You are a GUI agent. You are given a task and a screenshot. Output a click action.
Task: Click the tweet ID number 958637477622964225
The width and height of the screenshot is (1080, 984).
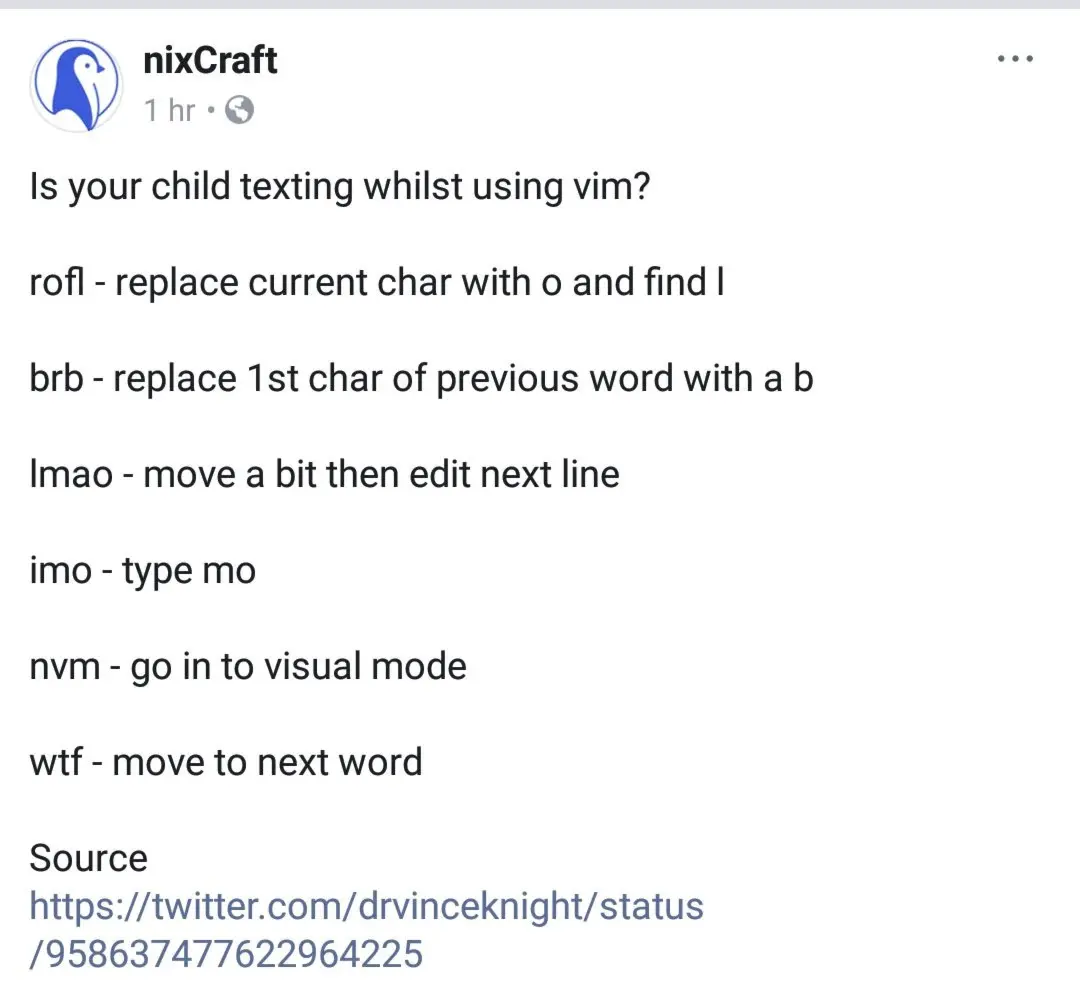[x=226, y=953]
